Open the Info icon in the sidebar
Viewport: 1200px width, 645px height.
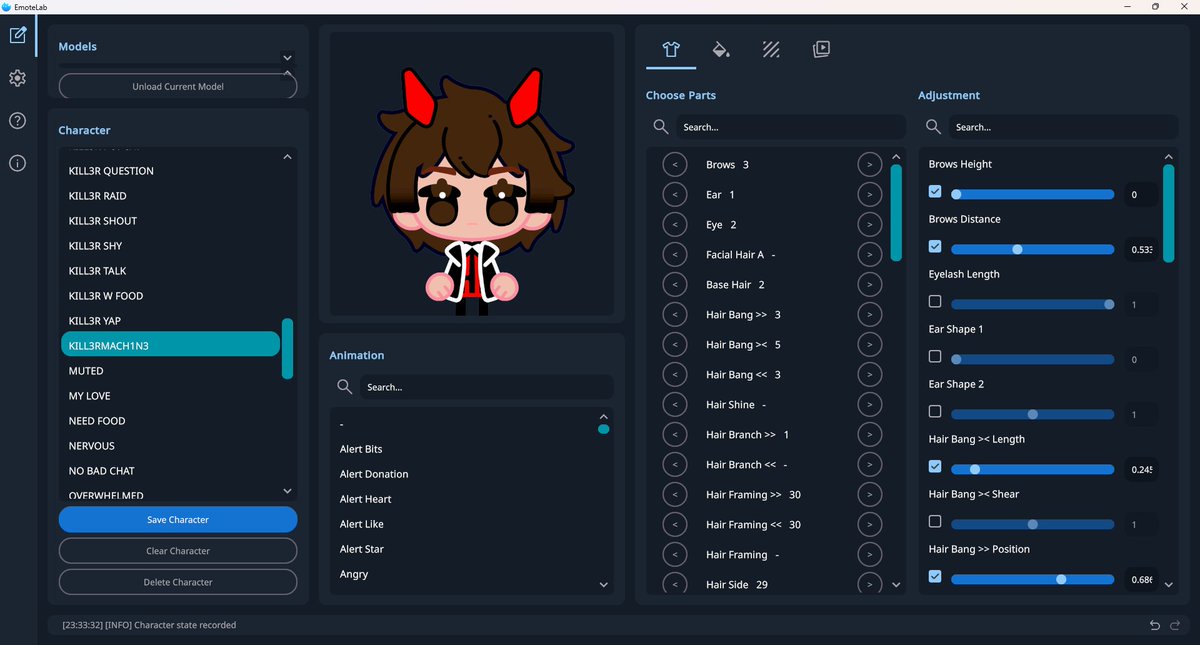click(16, 162)
